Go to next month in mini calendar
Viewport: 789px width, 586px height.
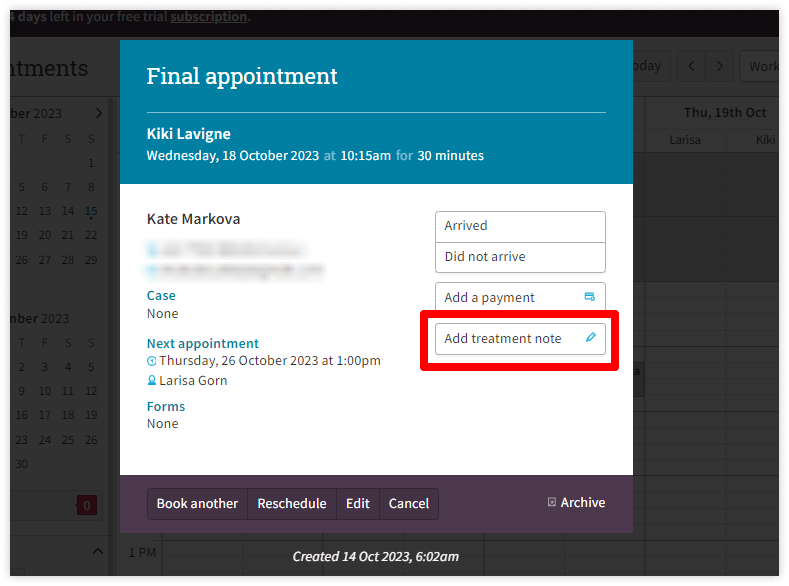coord(99,113)
